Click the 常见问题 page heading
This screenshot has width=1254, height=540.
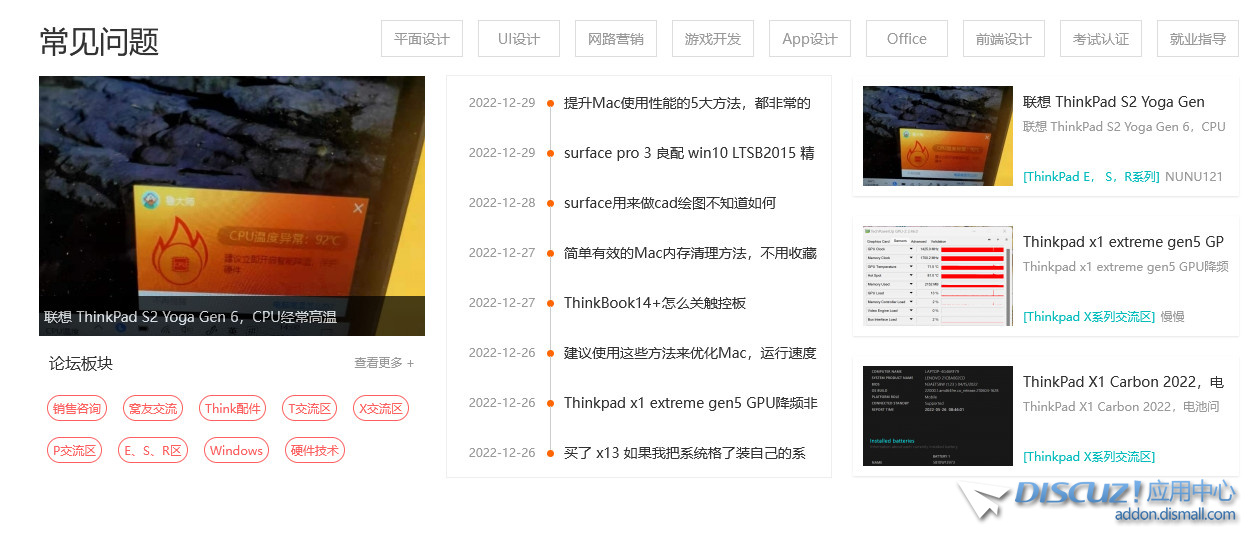(x=99, y=41)
